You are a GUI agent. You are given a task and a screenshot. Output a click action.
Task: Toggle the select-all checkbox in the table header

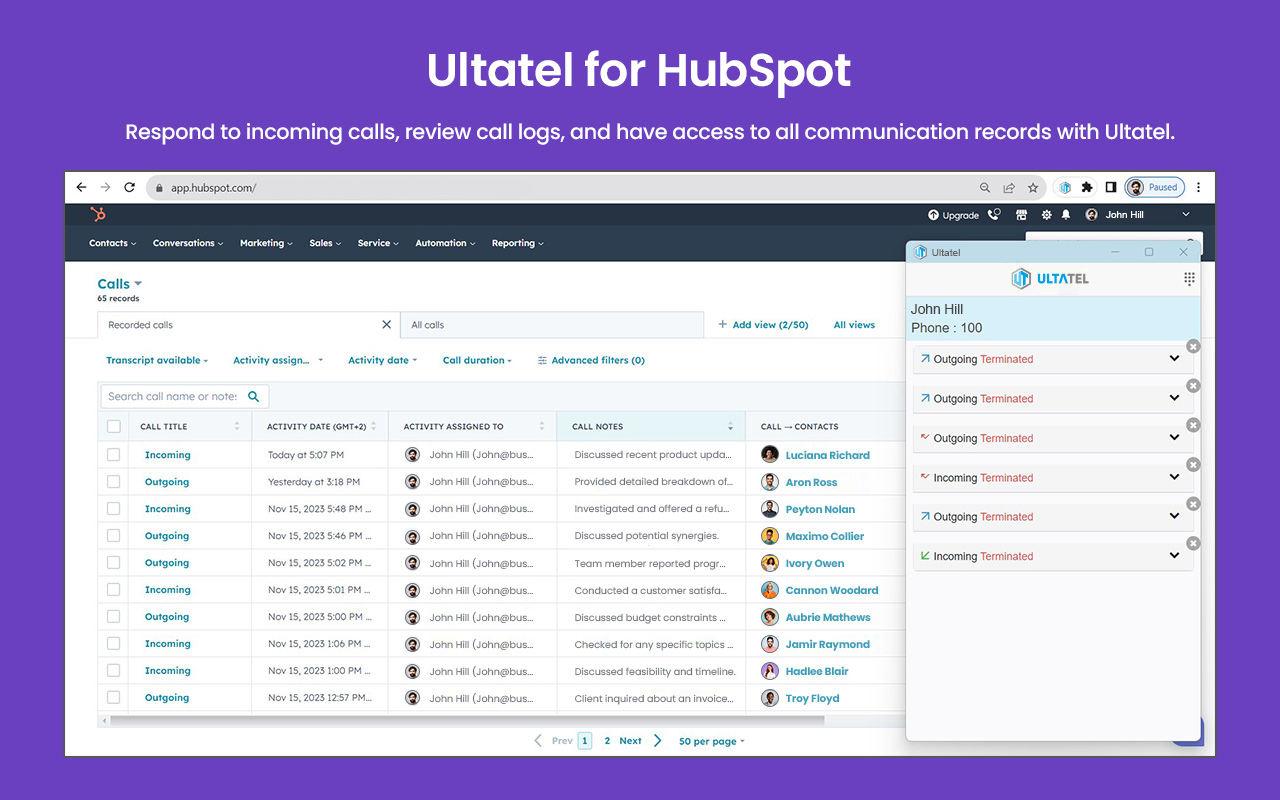pyautogui.click(x=113, y=426)
